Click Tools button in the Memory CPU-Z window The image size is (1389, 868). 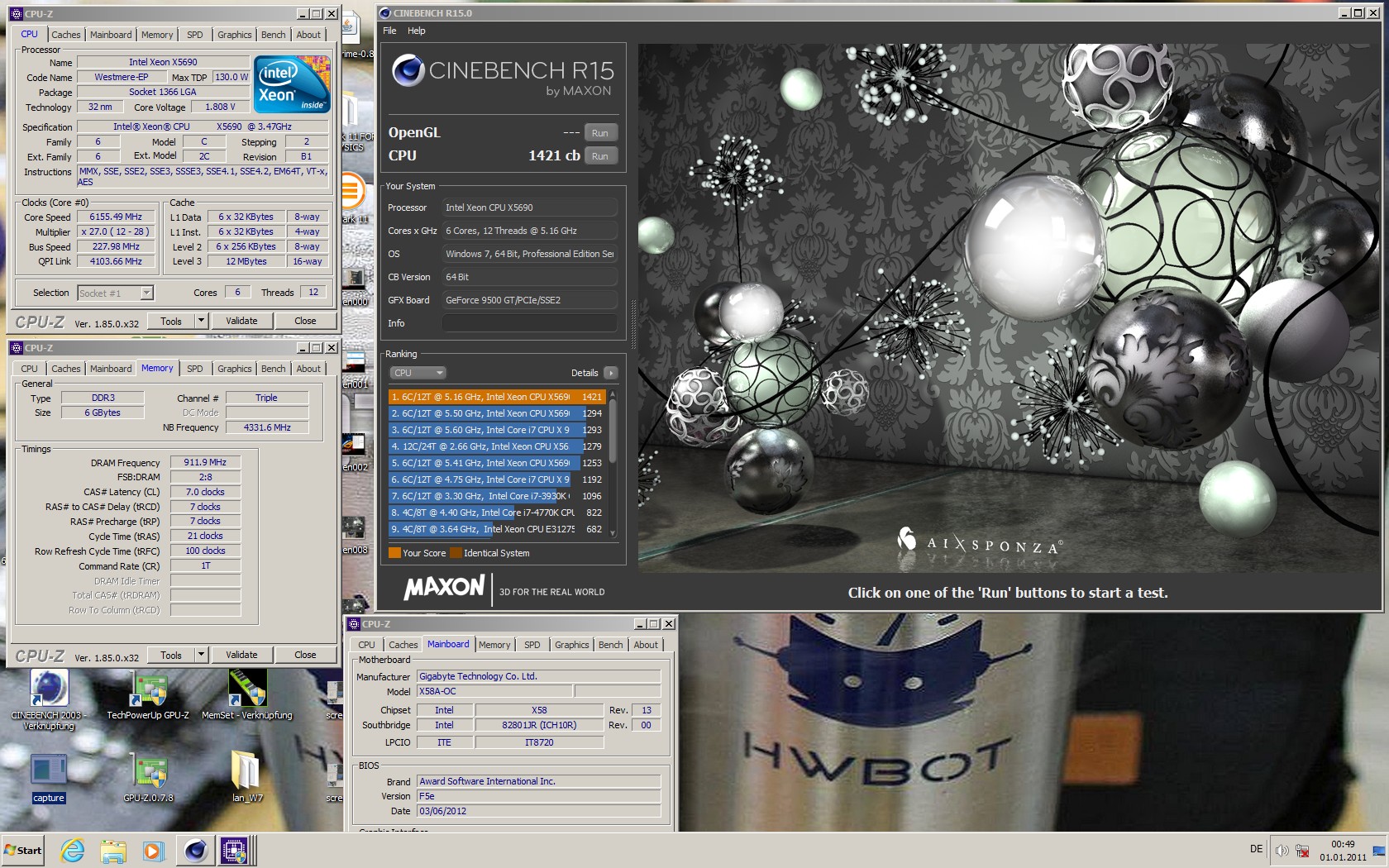tap(171, 655)
